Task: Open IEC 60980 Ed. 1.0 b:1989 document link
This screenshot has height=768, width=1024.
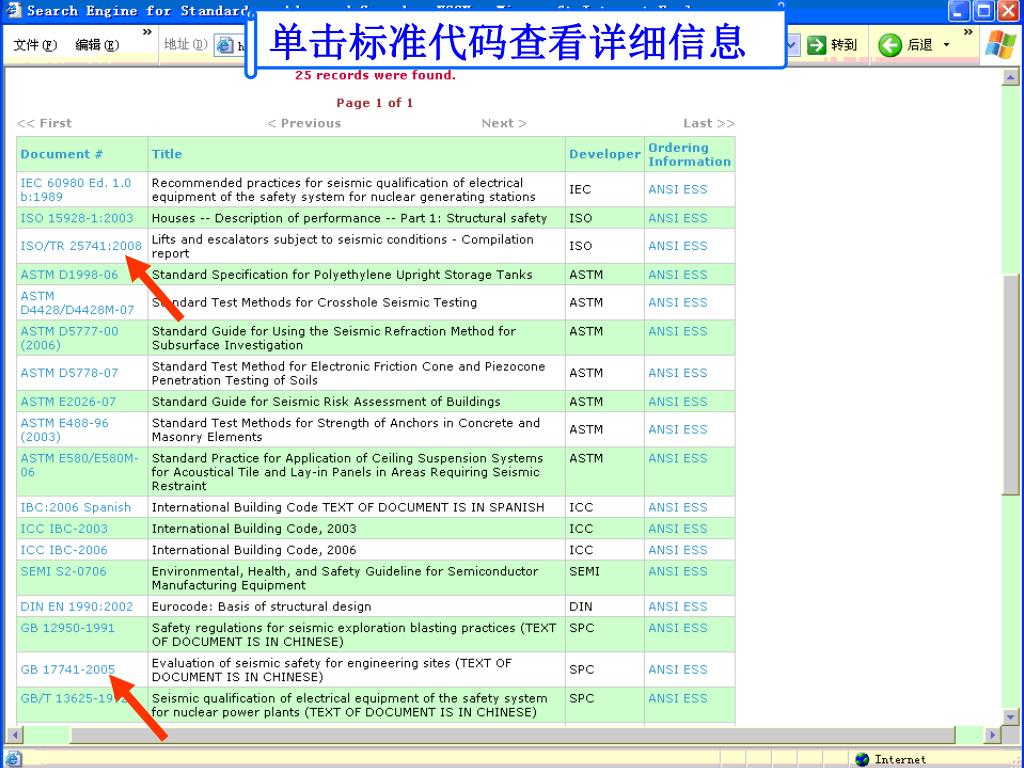Action: coord(75,189)
